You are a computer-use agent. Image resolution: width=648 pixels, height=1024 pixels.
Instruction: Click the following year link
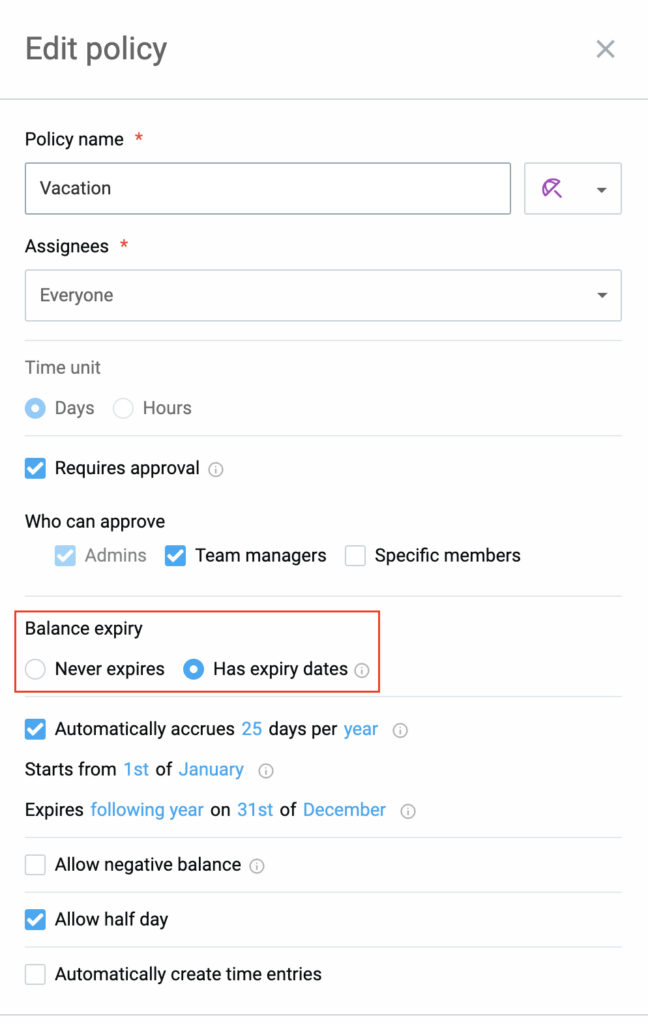point(147,810)
